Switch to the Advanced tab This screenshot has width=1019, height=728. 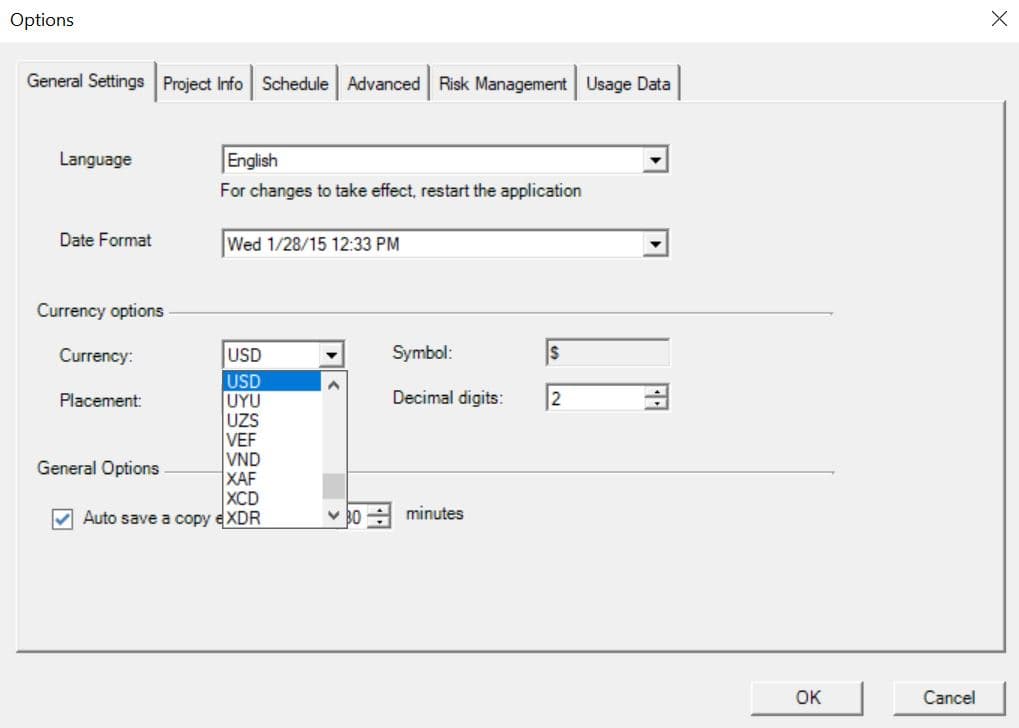383,83
